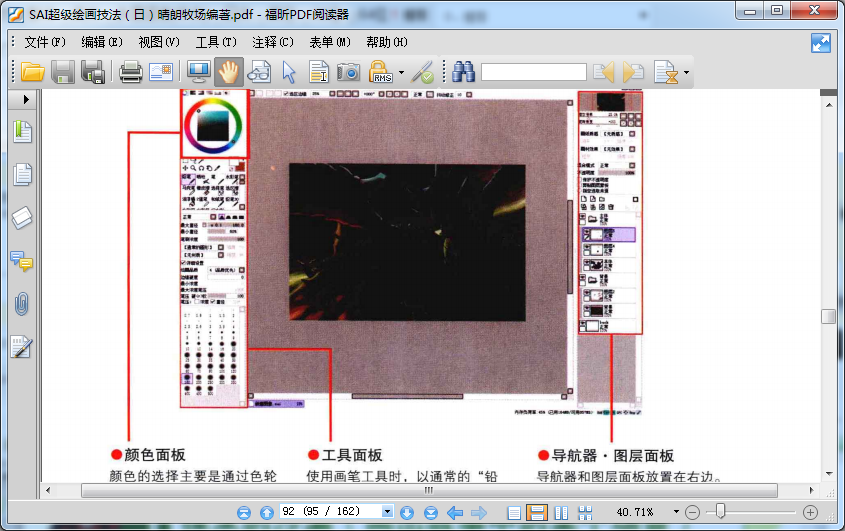The width and height of the screenshot is (845, 531).
Task: Open the 编辑(E) menu
Action: [x=101, y=42]
